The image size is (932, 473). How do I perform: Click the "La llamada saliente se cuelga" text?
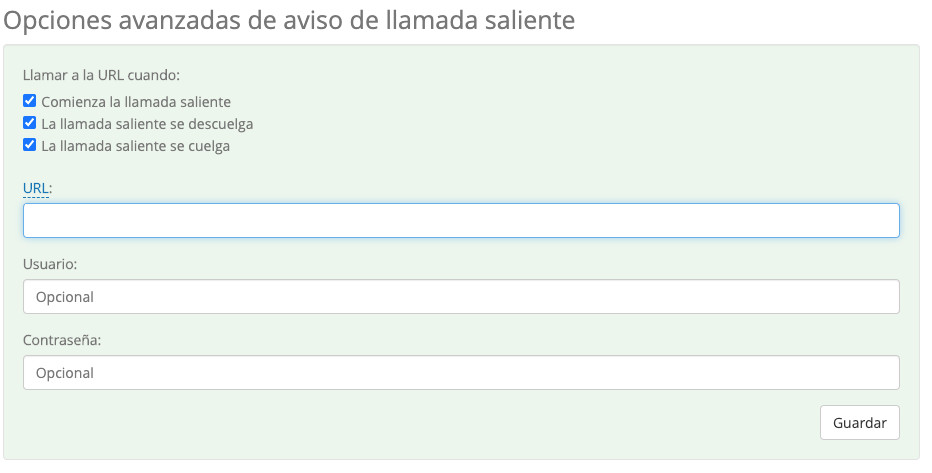[135, 146]
